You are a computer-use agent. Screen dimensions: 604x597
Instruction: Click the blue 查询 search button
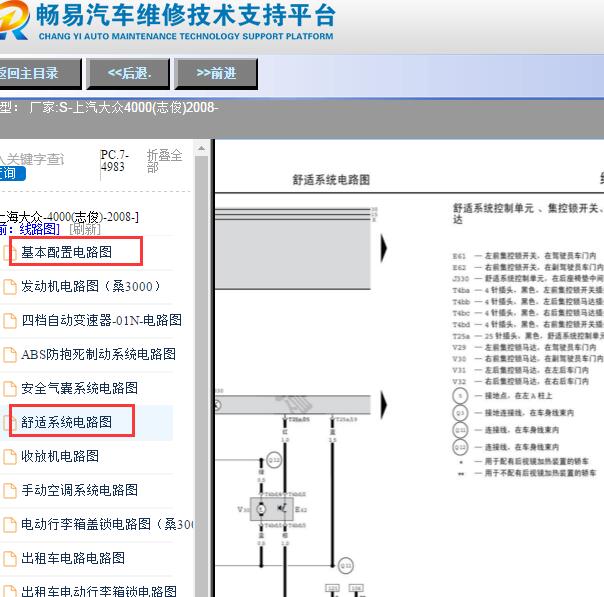12,173
